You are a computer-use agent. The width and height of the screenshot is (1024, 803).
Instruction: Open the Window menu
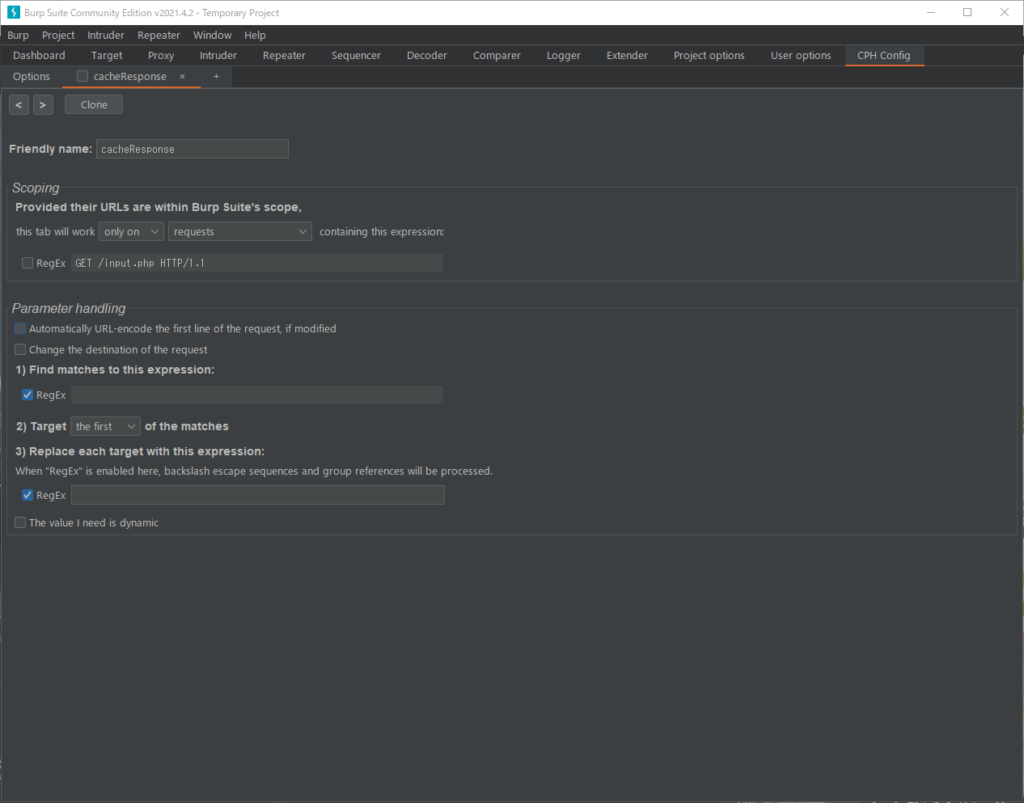[x=211, y=34]
